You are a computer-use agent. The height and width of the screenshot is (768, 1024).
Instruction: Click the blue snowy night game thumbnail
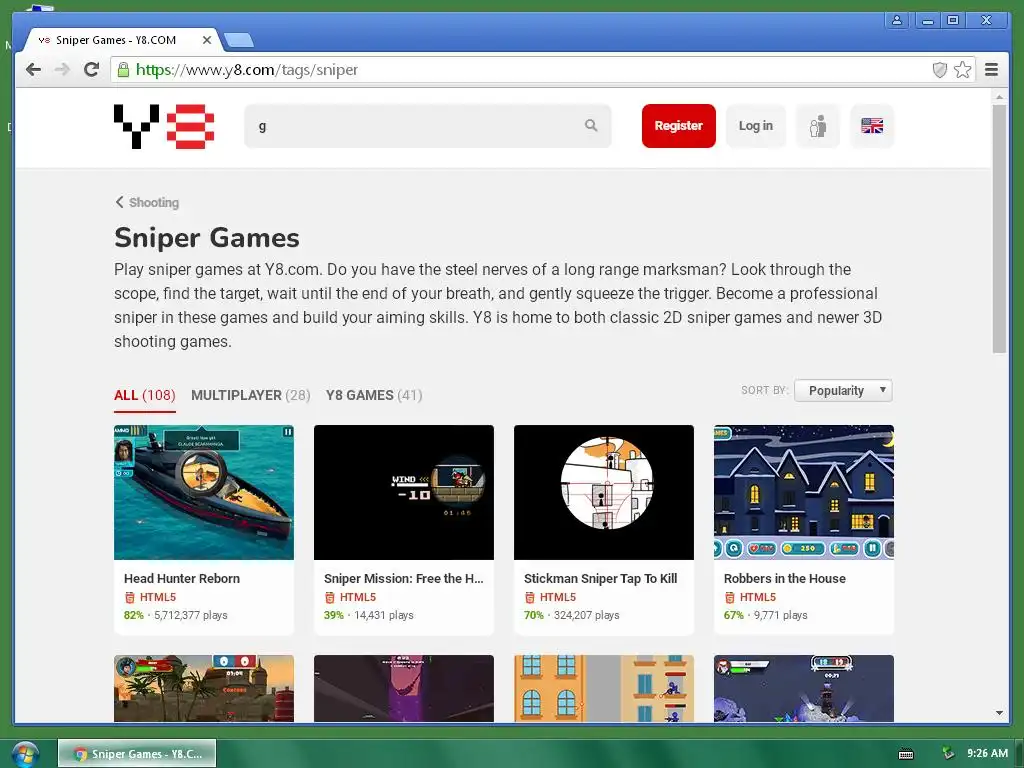[803, 688]
